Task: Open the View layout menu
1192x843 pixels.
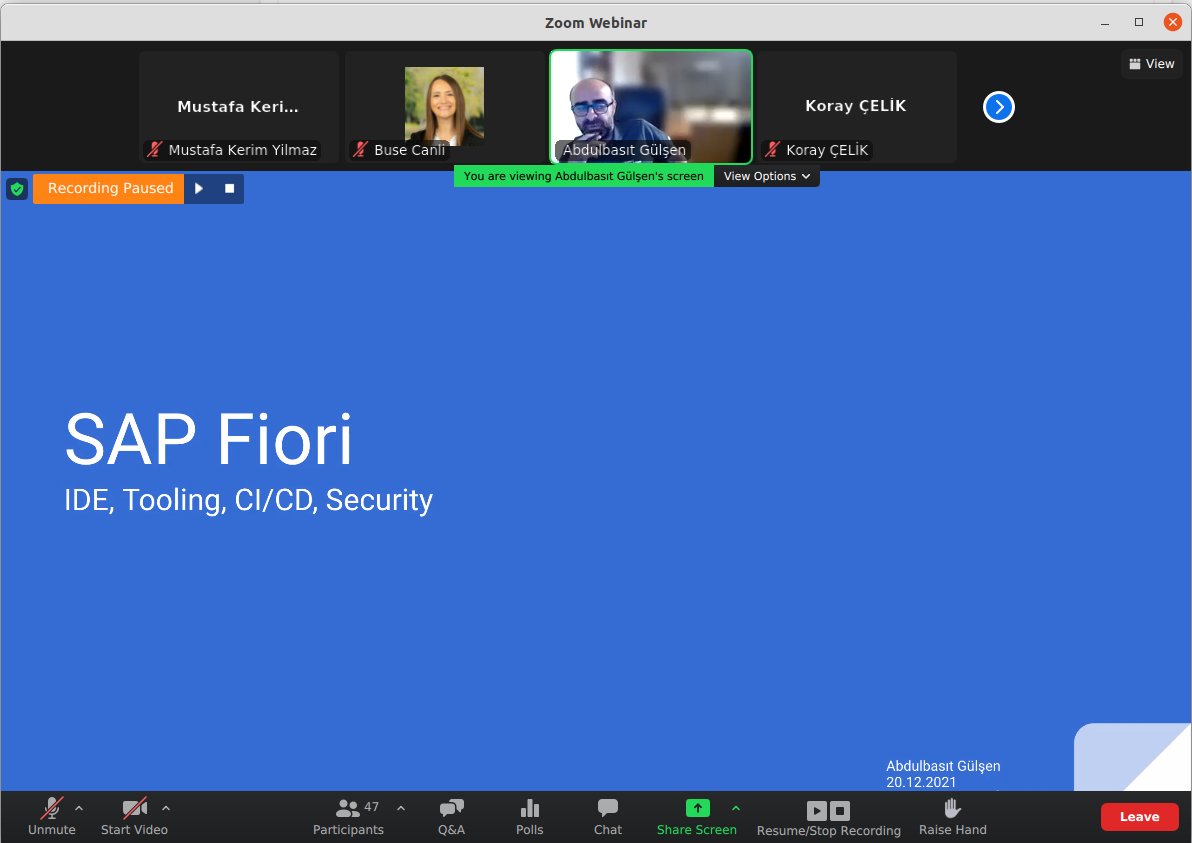Action: tap(1152, 64)
